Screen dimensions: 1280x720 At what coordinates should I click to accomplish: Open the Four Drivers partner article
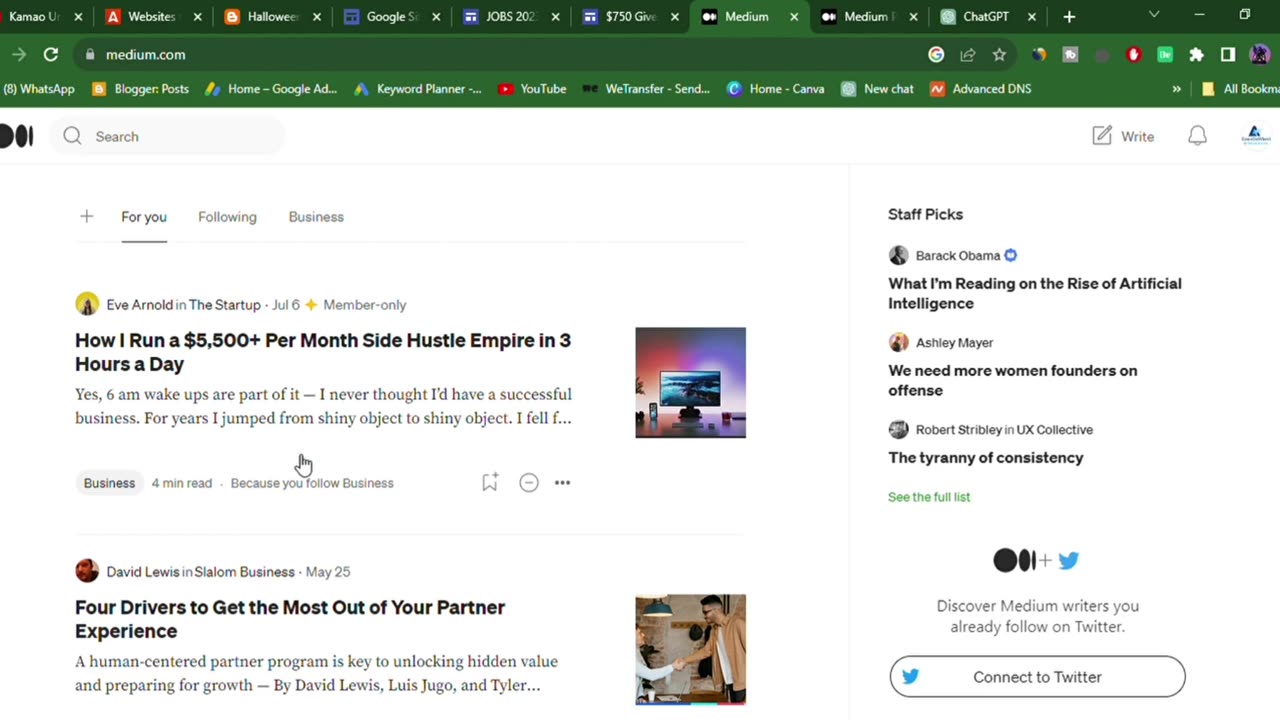point(290,619)
